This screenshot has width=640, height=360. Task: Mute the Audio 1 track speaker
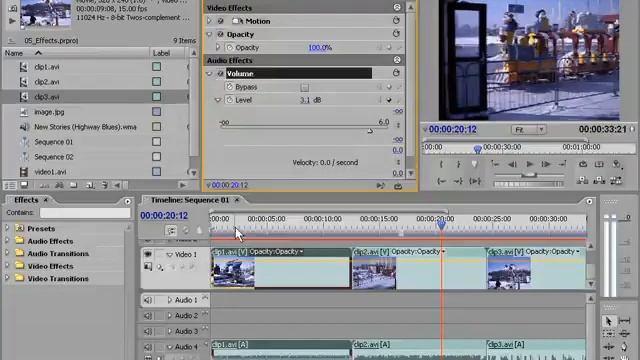pyautogui.click(x=148, y=300)
